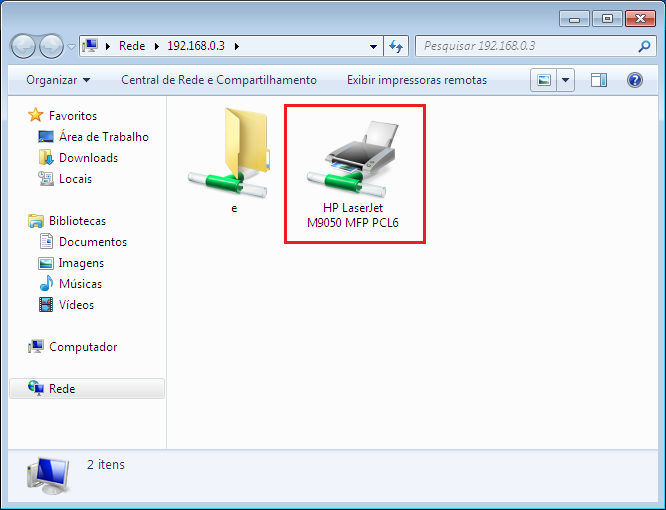
Task: Click the HP LaserJet M9050 MFP PCL6 label
Action: pyautogui.click(x=353, y=215)
